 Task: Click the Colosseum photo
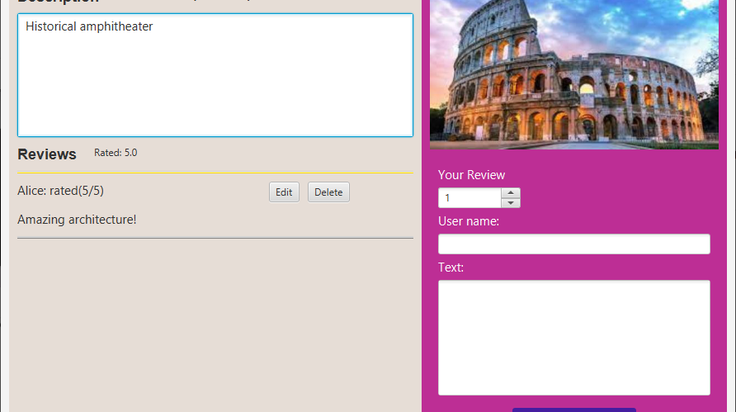point(574,74)
